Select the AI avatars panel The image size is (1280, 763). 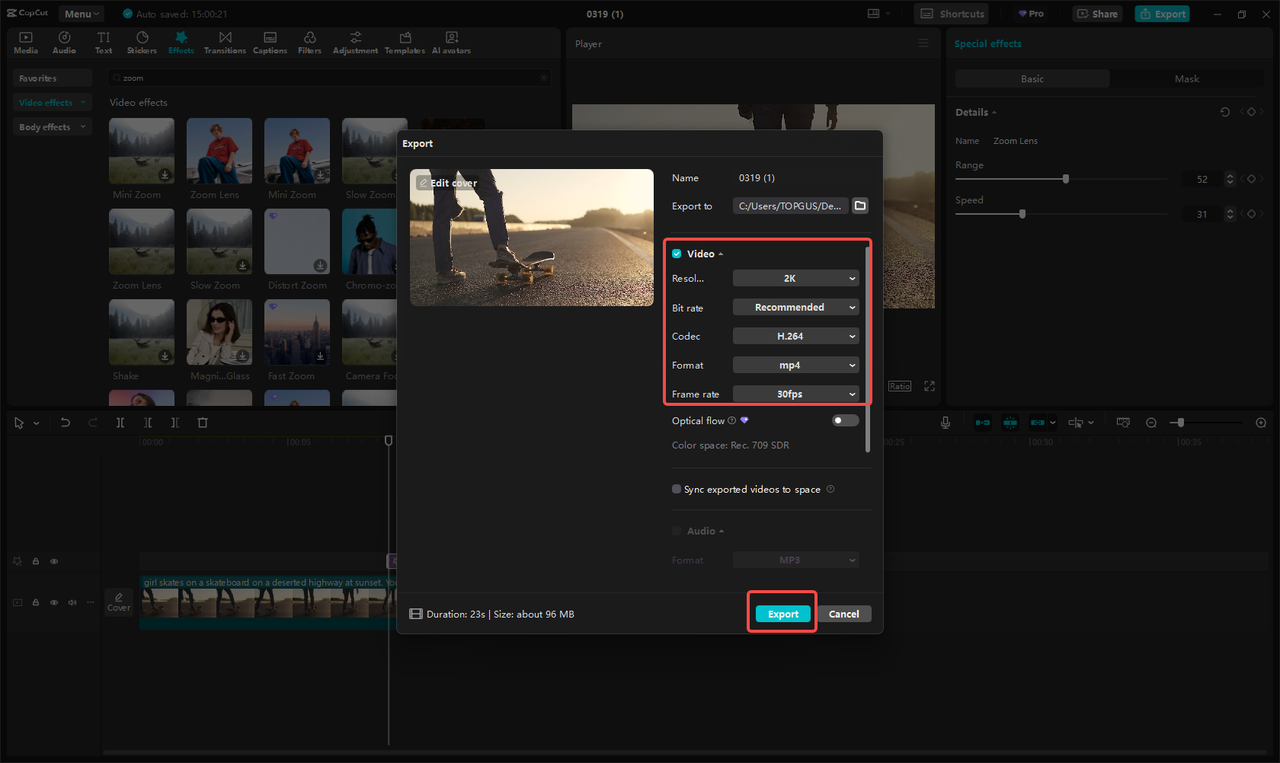click(x=450, y=41)
